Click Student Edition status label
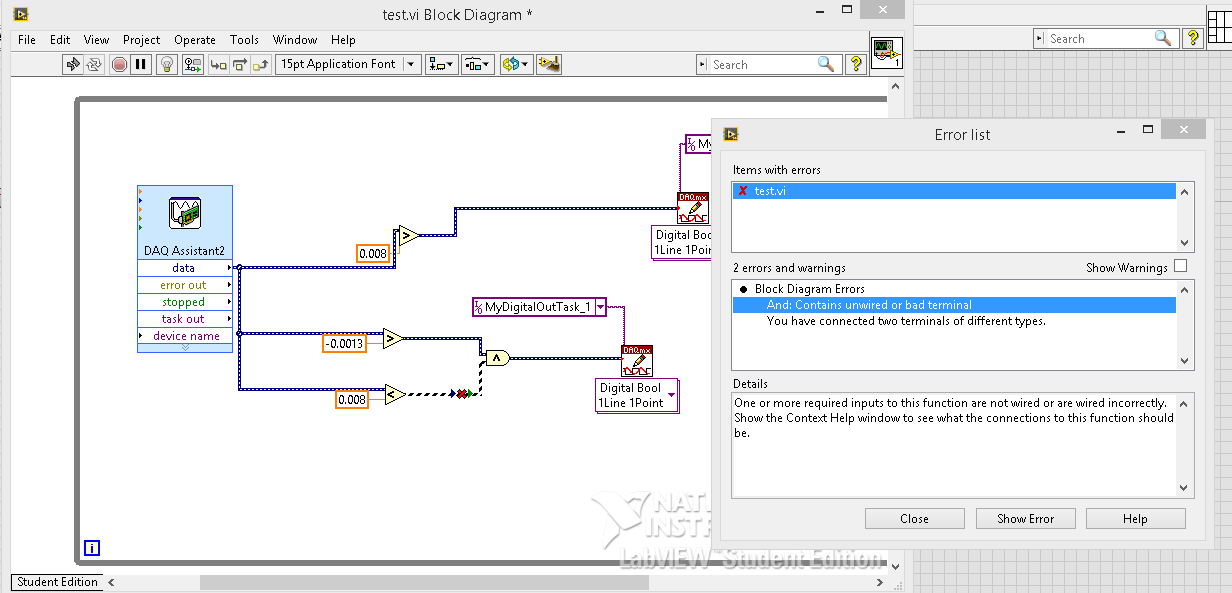The image size is (1232, 593). point(57,582)
